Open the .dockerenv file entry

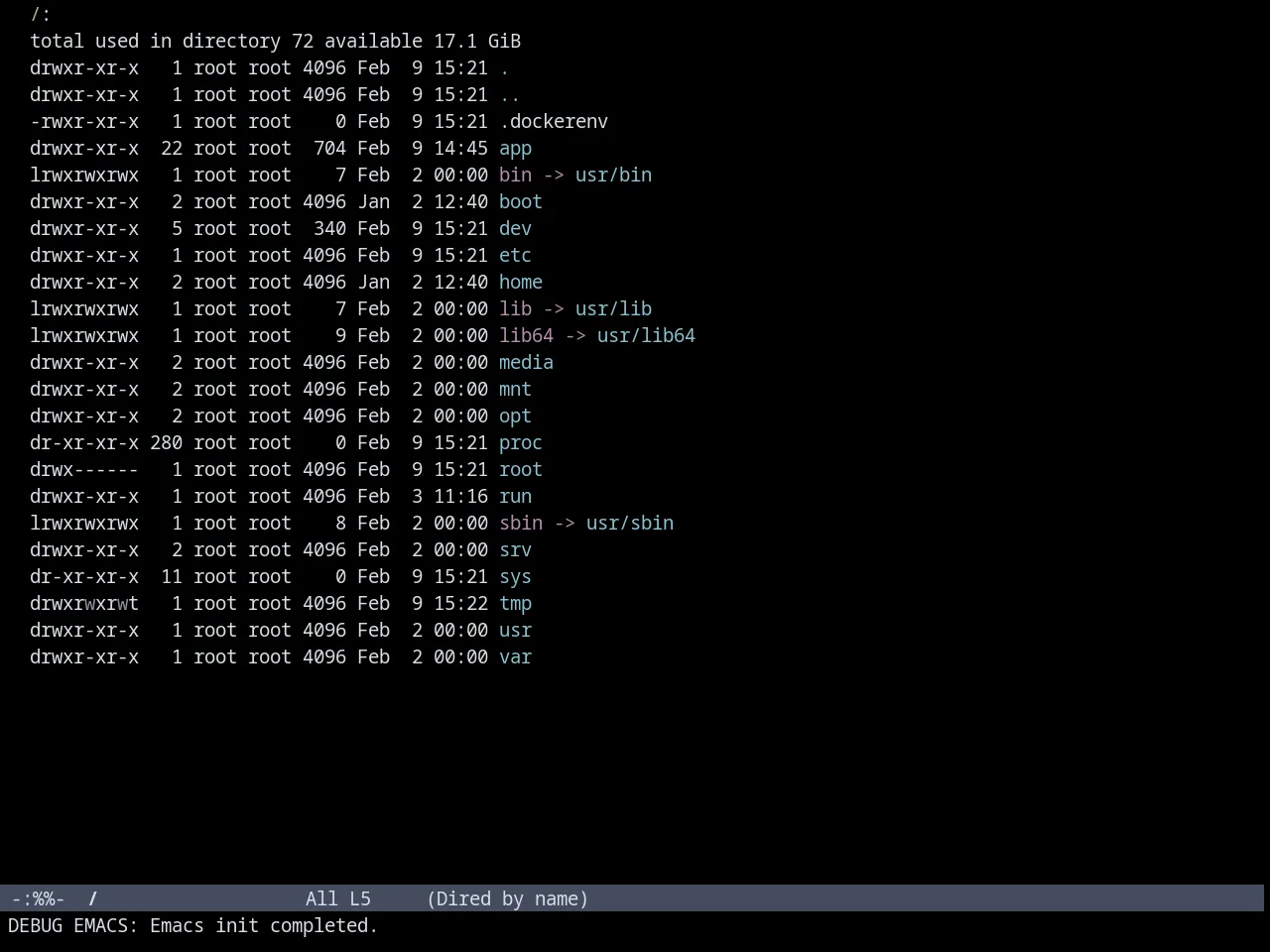pyautogui.click(x=554, y=122)
